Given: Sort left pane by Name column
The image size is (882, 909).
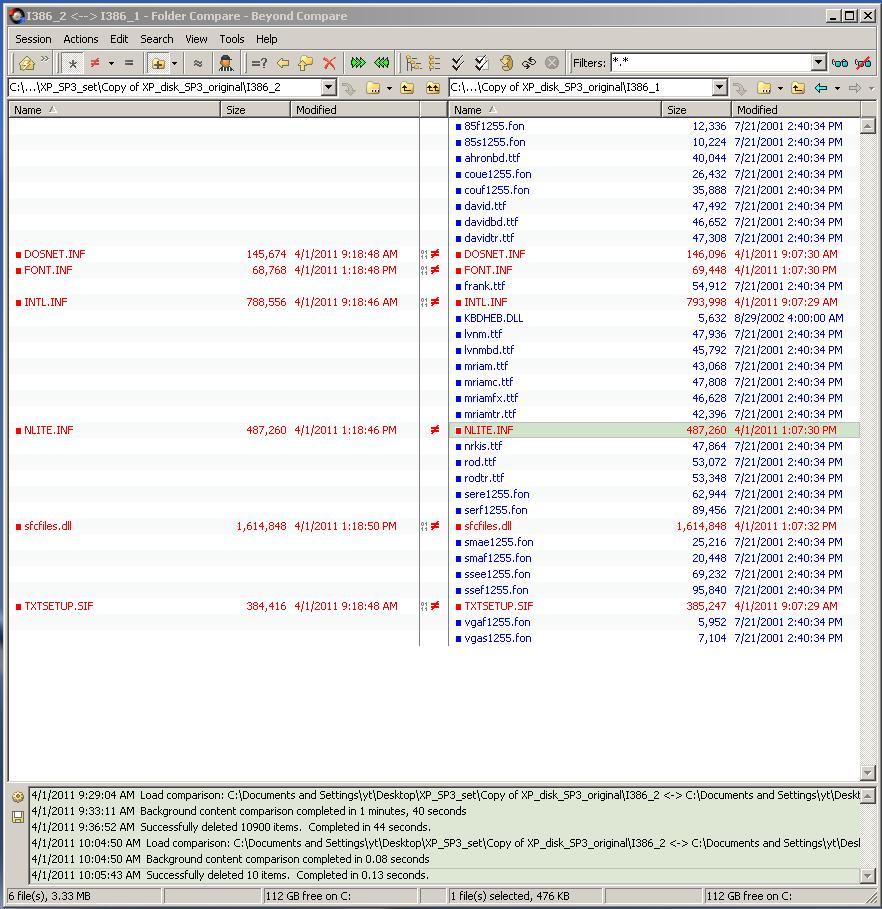Looking at the screenshot, I should tap(114, 110).
